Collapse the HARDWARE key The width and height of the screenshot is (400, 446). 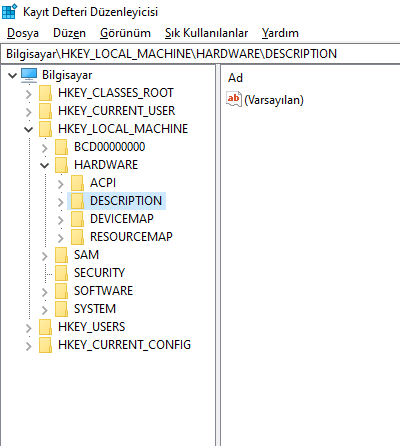point(45,165)
